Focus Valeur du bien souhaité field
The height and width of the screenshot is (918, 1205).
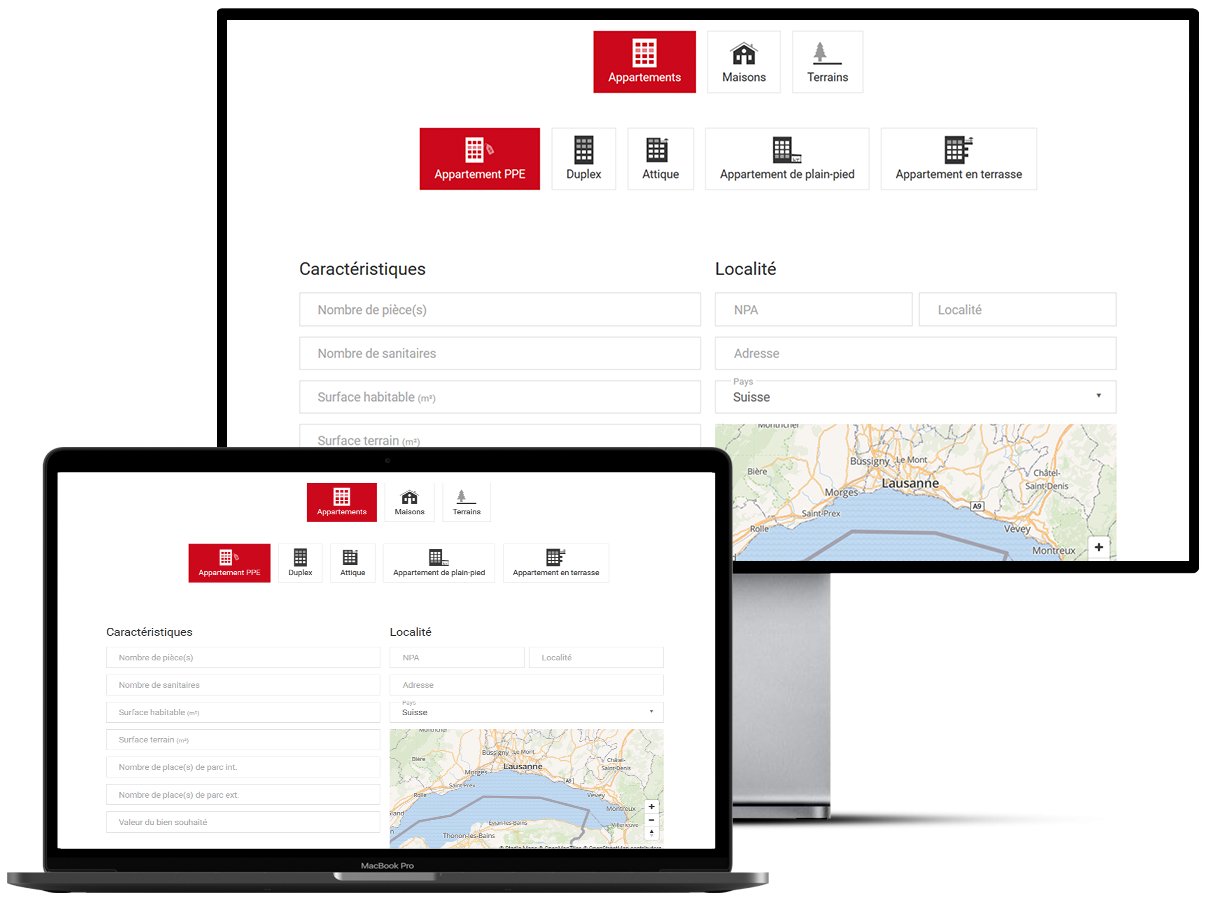tap(243, 822)
